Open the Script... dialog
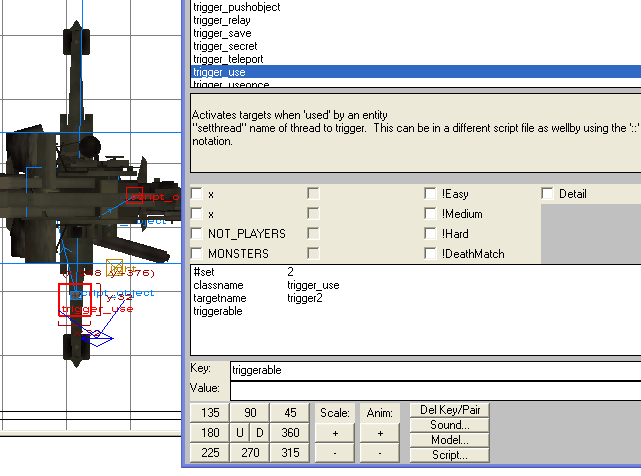The image size is (641, 476). (451, 454)
